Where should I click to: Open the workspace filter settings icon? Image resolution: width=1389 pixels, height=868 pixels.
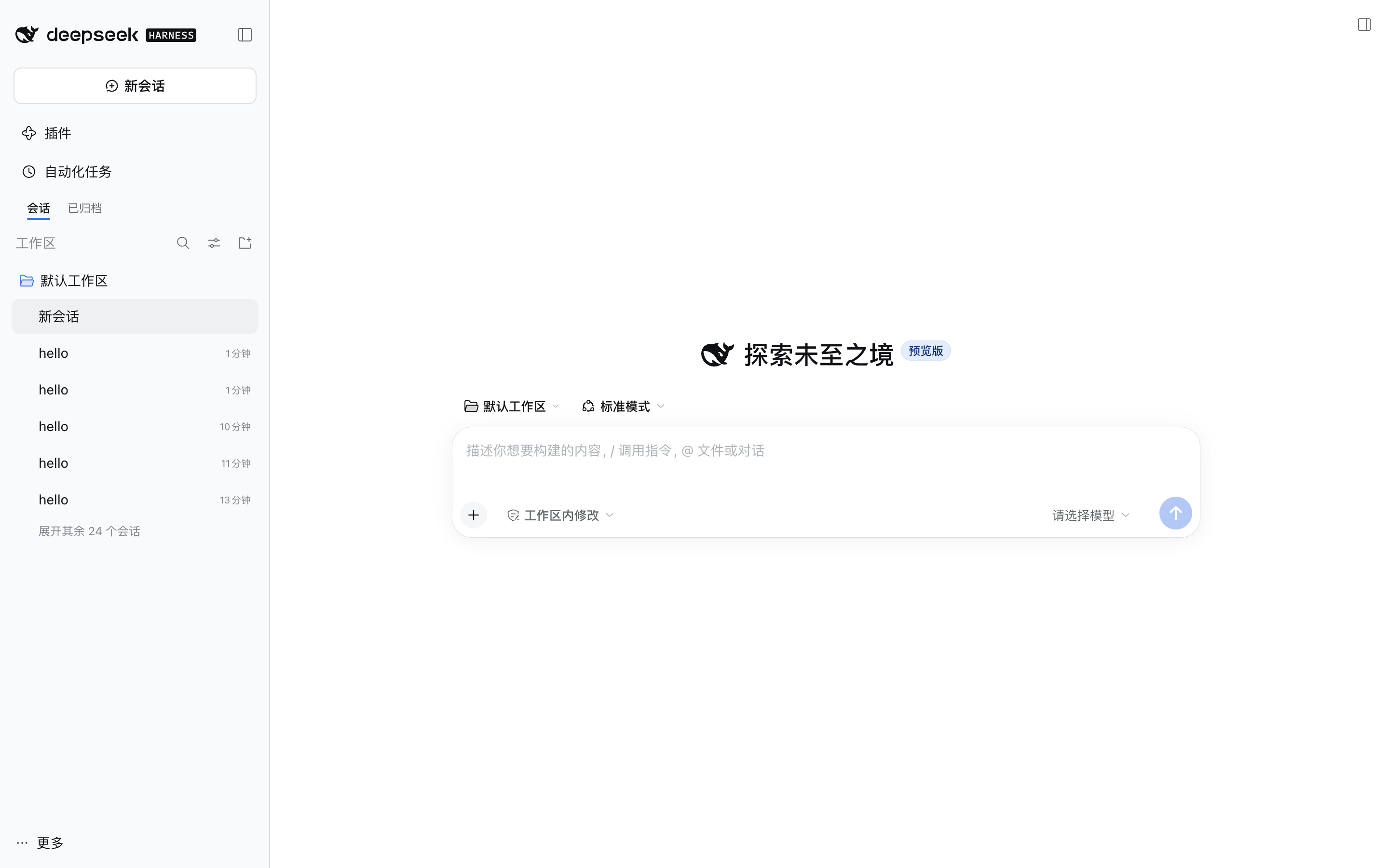(x=214, y=244)
